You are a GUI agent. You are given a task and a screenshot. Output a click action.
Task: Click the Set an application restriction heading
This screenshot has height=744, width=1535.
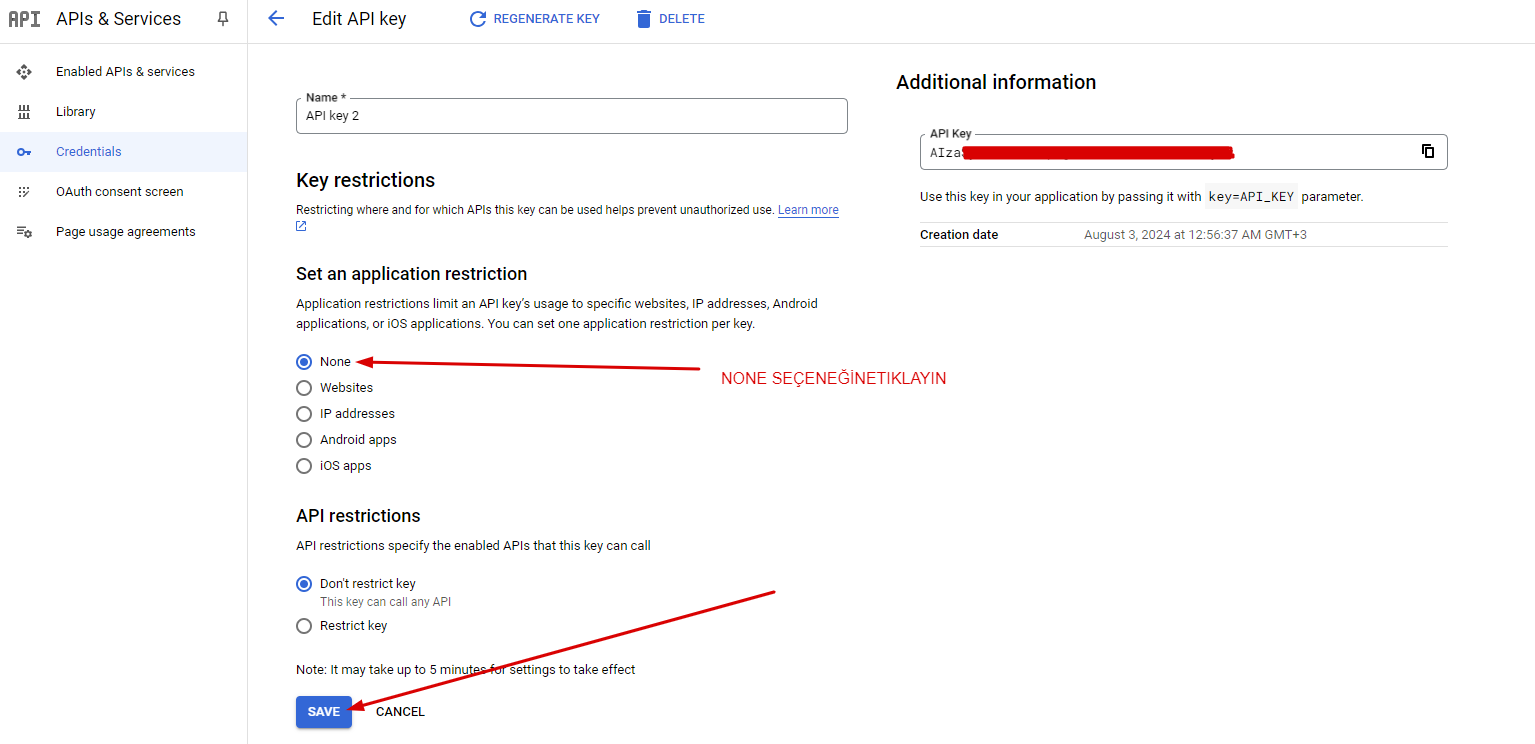click(x=412, y=274)
